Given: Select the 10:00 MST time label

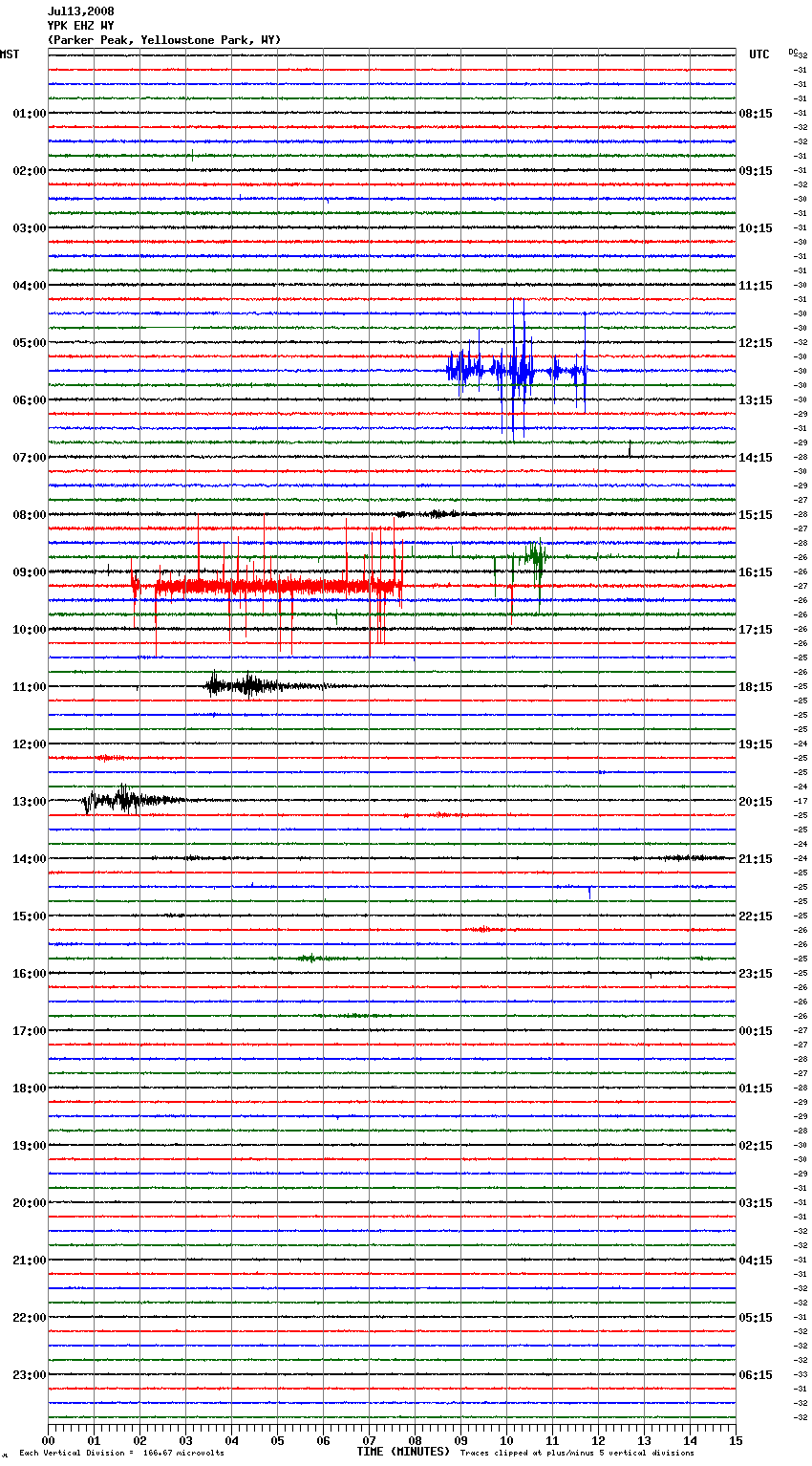Looking at the screenshot, I should (29, 630).
